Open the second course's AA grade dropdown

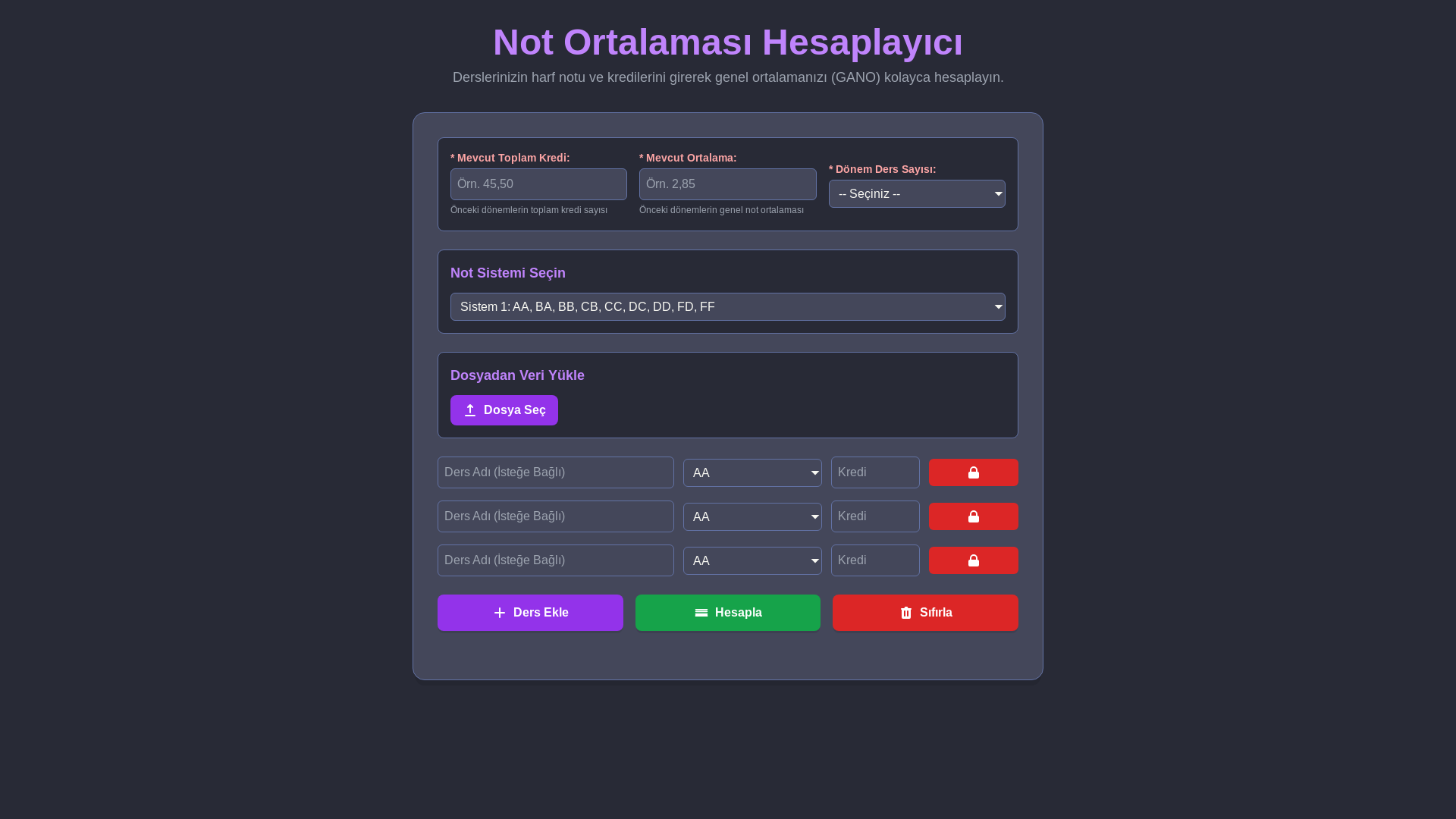752,517
